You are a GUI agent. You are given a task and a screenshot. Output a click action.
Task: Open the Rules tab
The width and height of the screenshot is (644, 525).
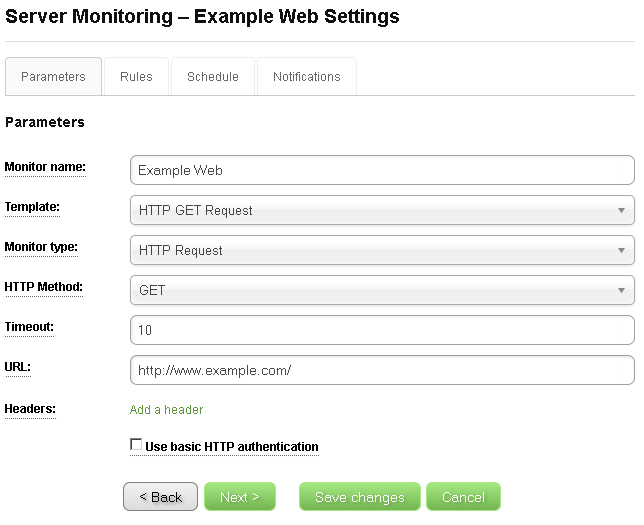pos(136,77)
